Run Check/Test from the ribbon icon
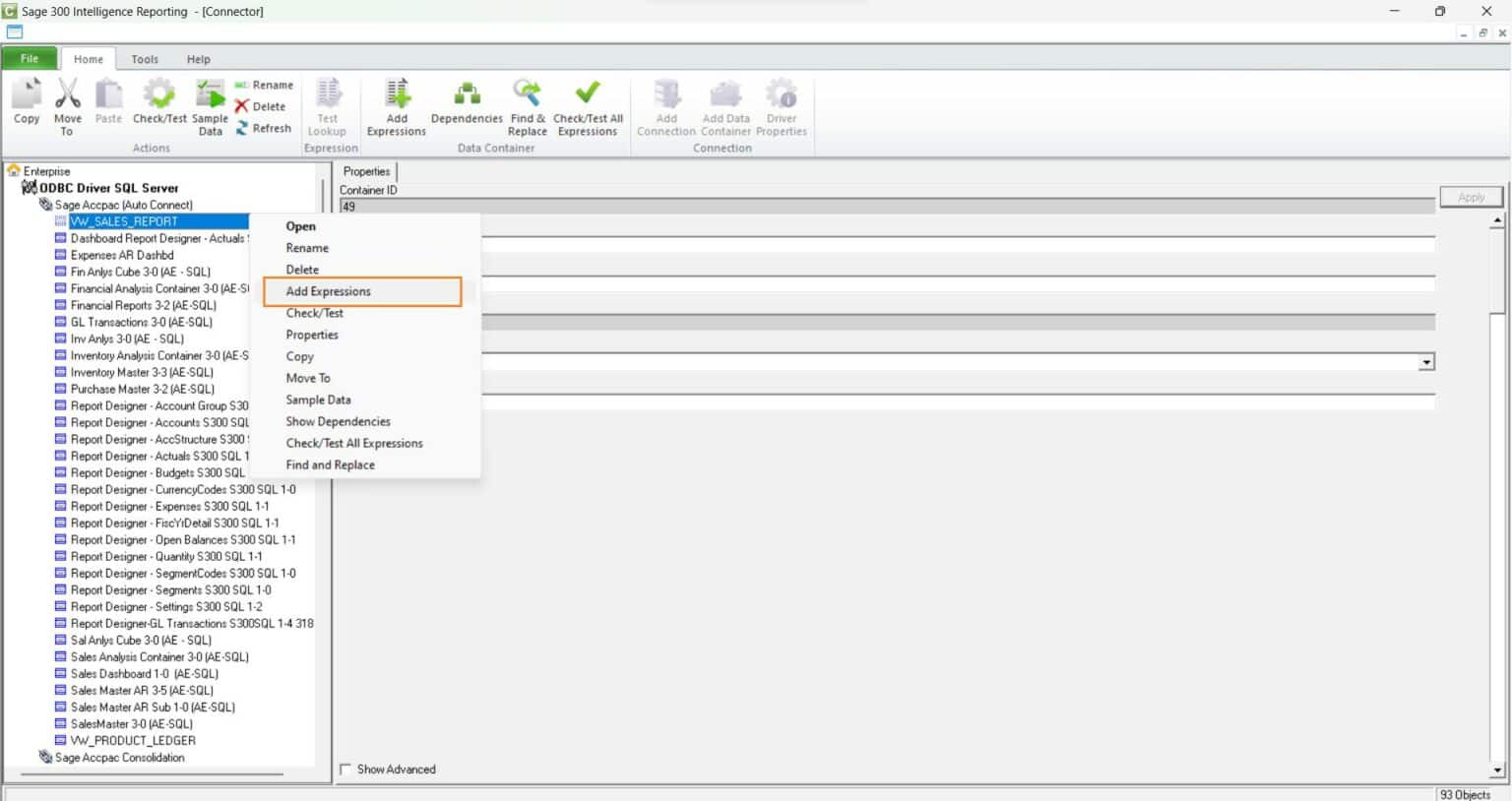This screenshot has width=1512, height=801. (x=158, y=98)
